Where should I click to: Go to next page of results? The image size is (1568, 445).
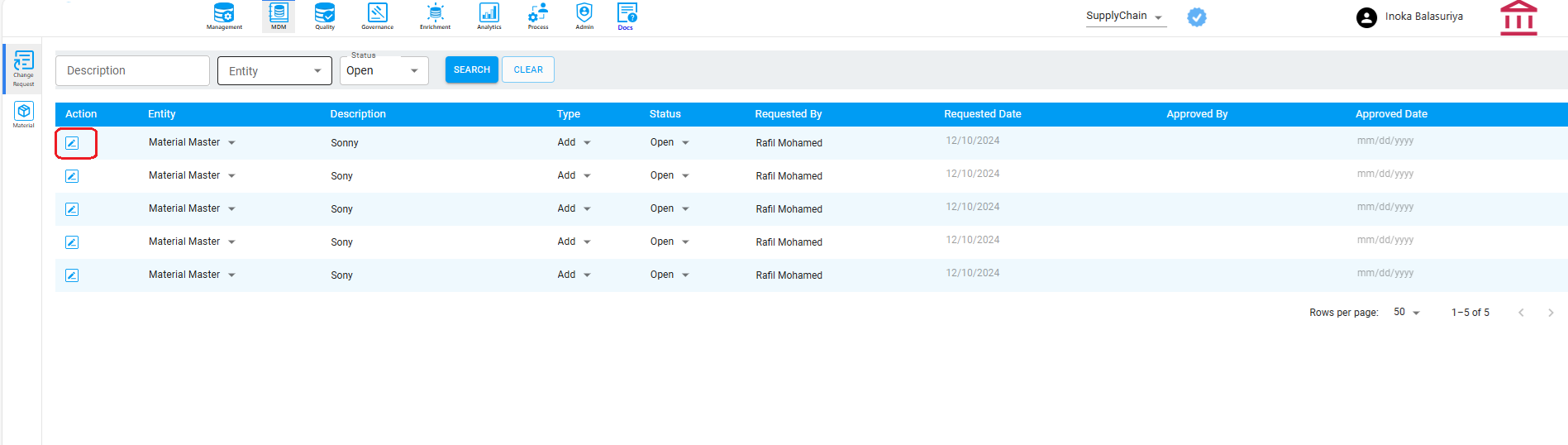point(1551,313)
